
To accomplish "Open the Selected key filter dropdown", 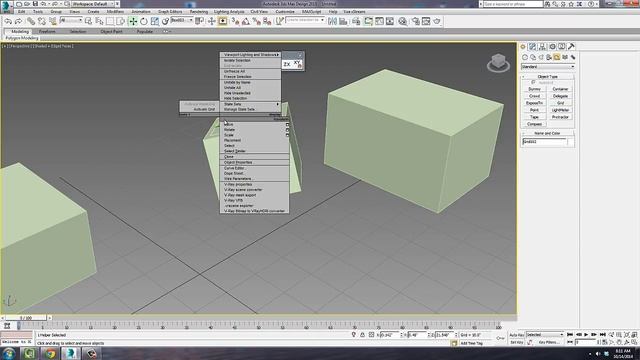I will [x=544, y=335].
